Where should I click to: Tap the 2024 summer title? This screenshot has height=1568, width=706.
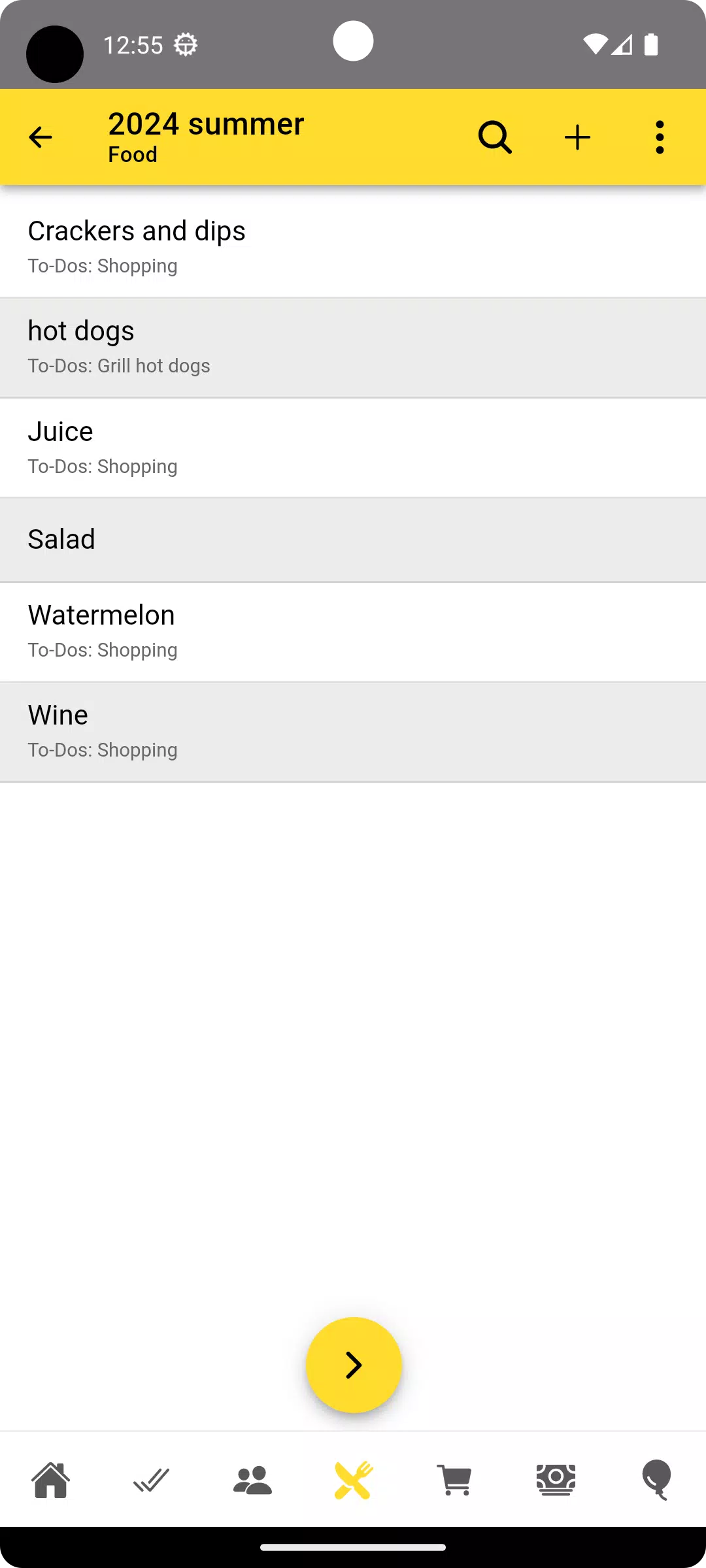pyautogui.click(x=206, y=124)
